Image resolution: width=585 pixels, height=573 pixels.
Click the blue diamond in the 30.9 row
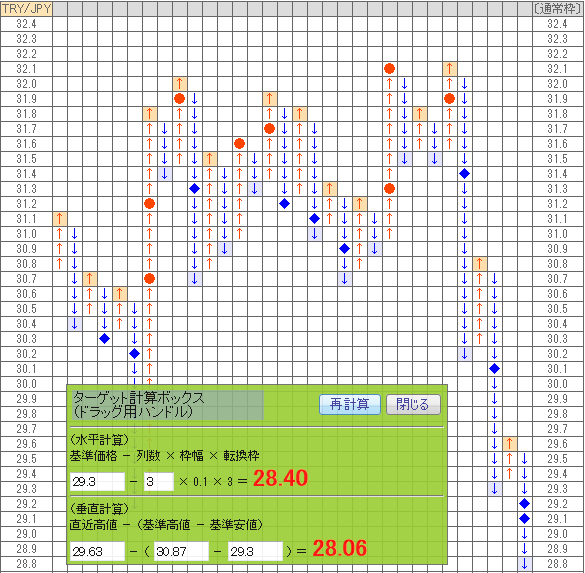tap(344, 248)
